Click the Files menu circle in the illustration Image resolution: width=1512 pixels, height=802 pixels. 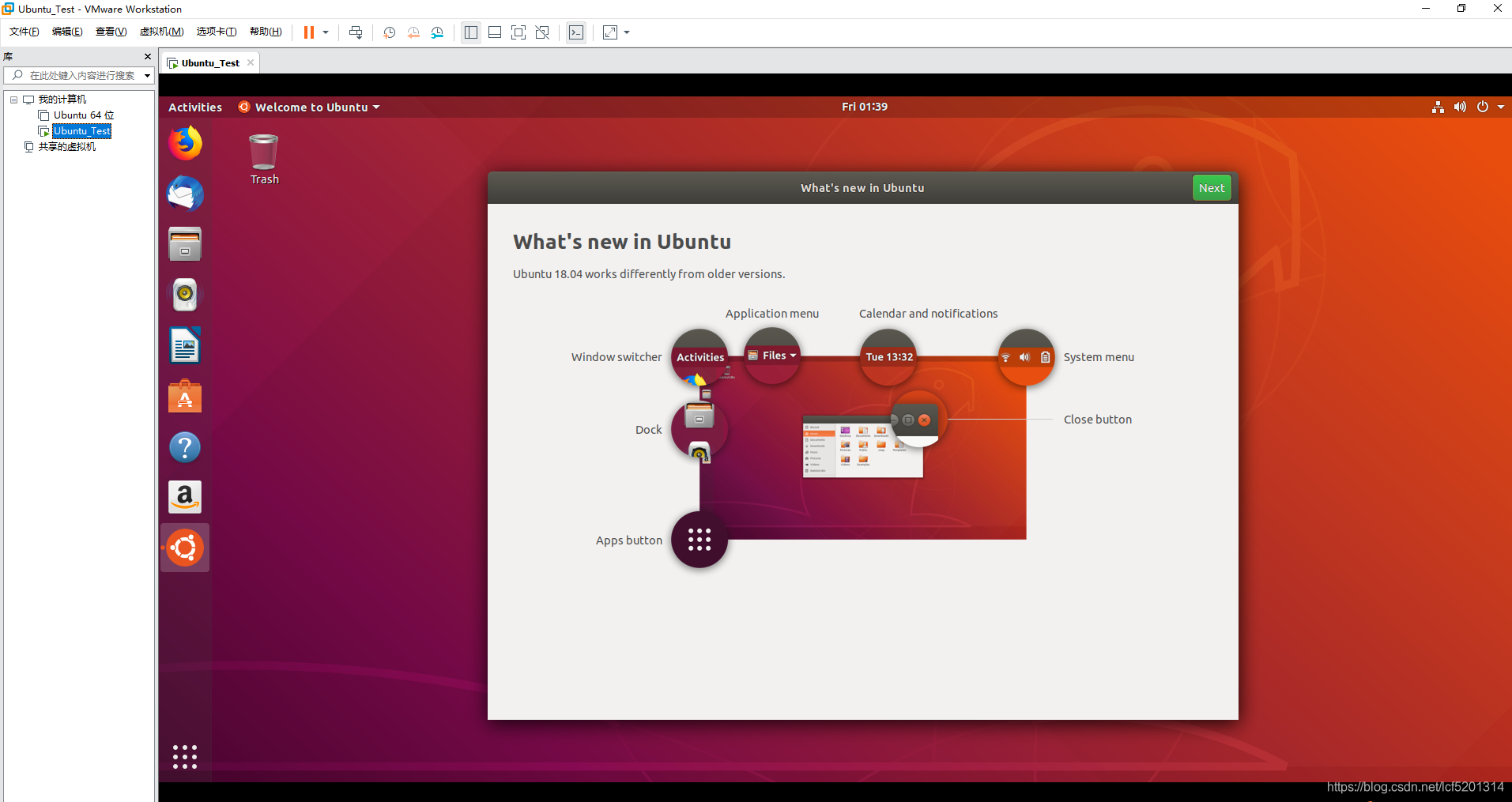point(772,356)
